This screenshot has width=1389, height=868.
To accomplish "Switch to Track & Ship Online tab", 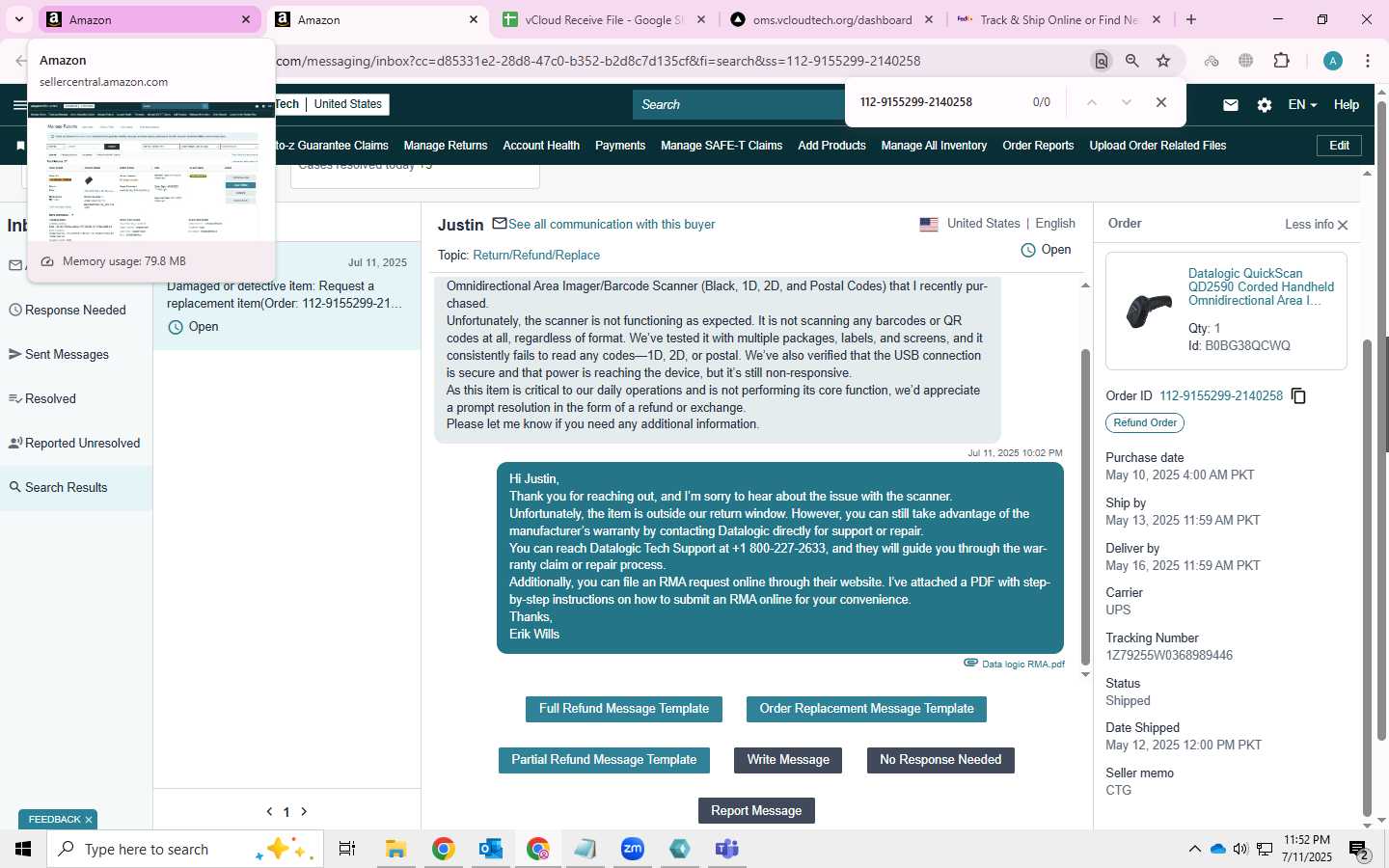I will pyautogui.click(x=1059, y=19).
